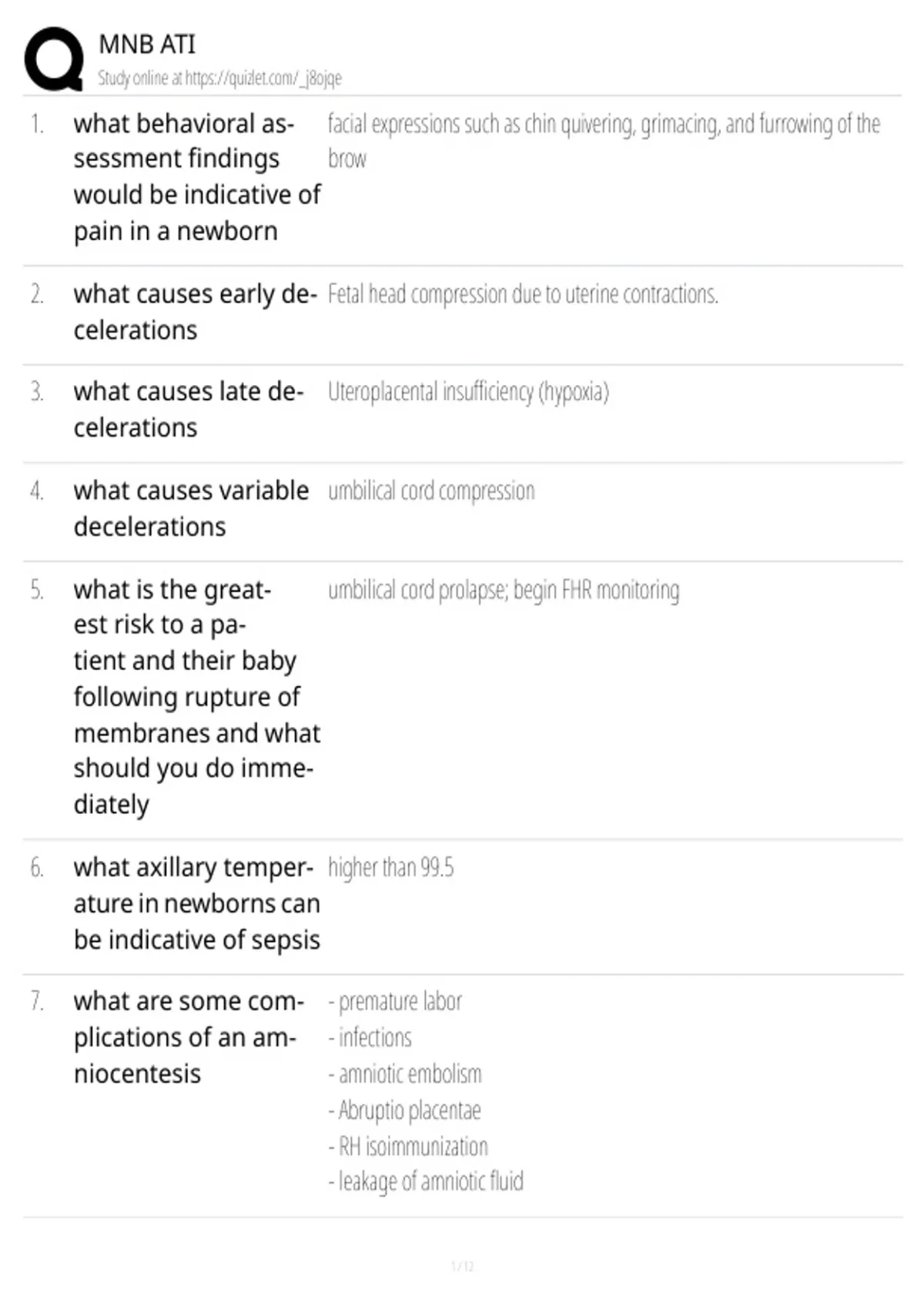
Task: Click question 1 about newborn pain findings
Action: point(197,177)
